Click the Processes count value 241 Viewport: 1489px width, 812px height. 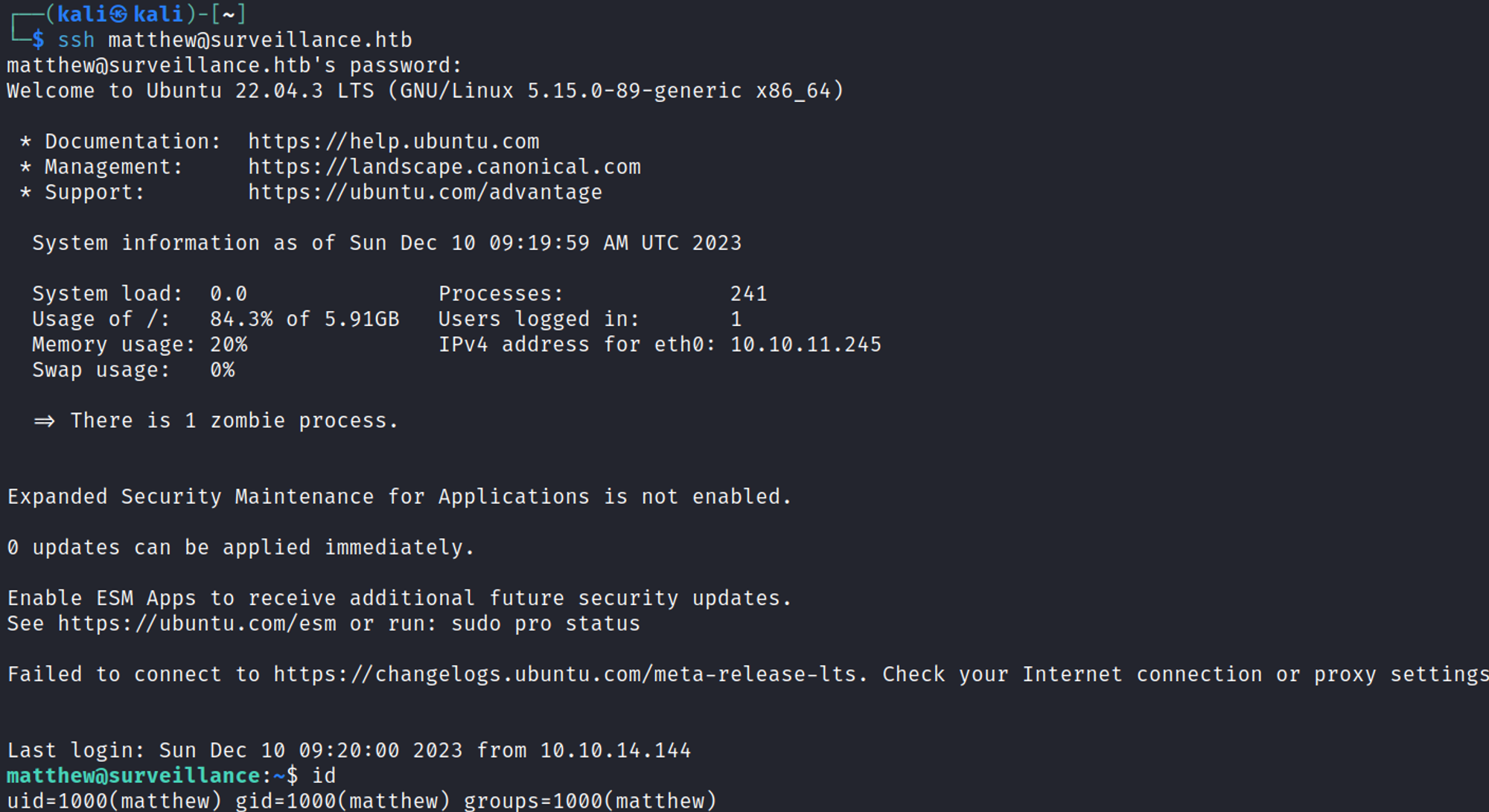(748, 294)
